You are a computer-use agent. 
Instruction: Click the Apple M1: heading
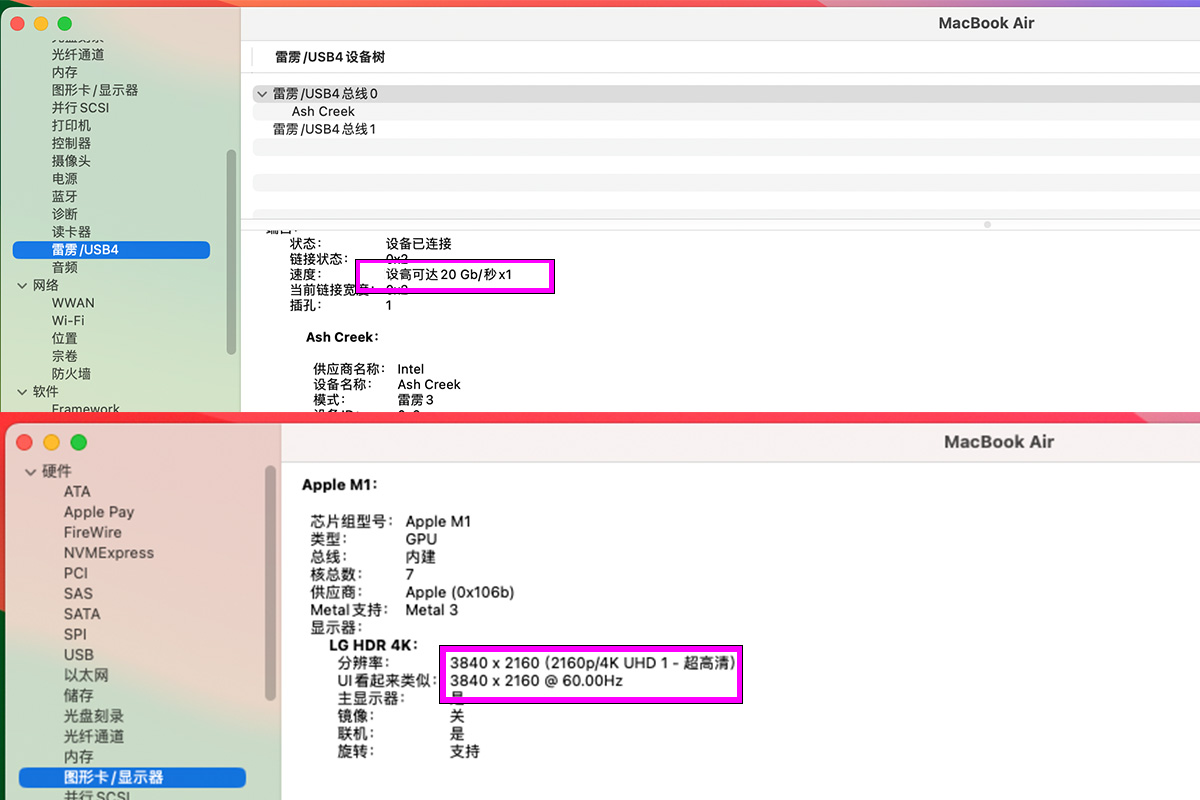[x=339, y=485]
